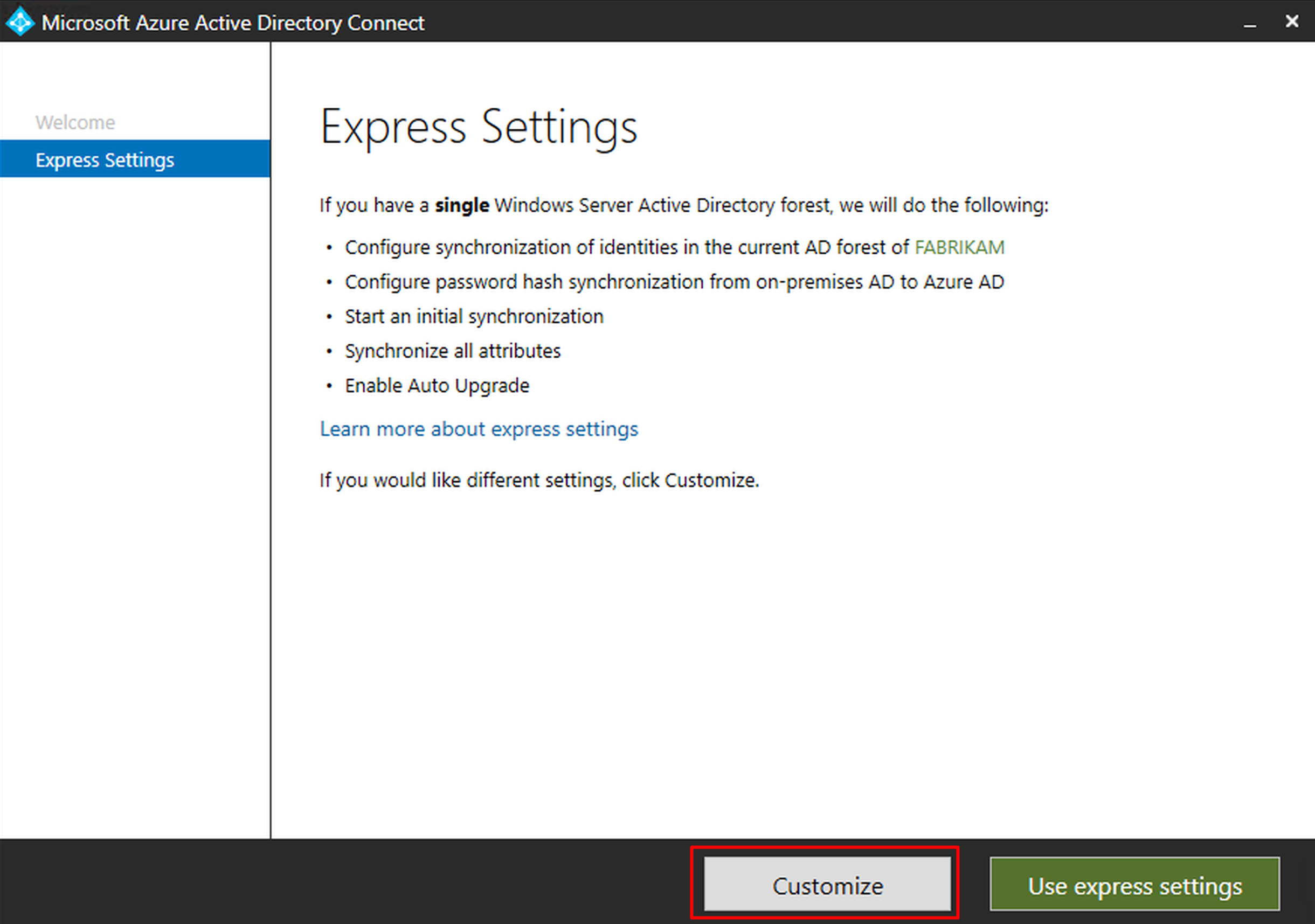Click the bold word single in intro
Image resolution: width=1315 pixels, height=924 pixels.
462,205
